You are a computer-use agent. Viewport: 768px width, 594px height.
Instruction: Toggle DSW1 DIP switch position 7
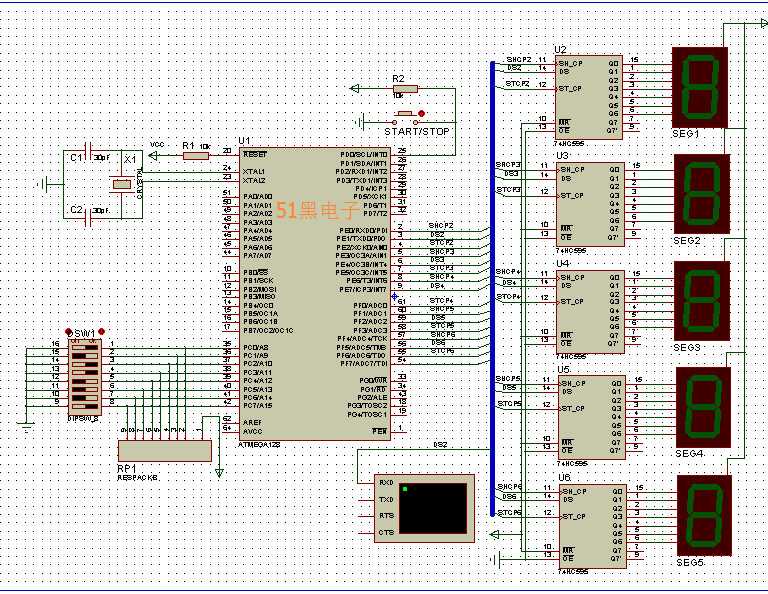(x=85, y=398)
